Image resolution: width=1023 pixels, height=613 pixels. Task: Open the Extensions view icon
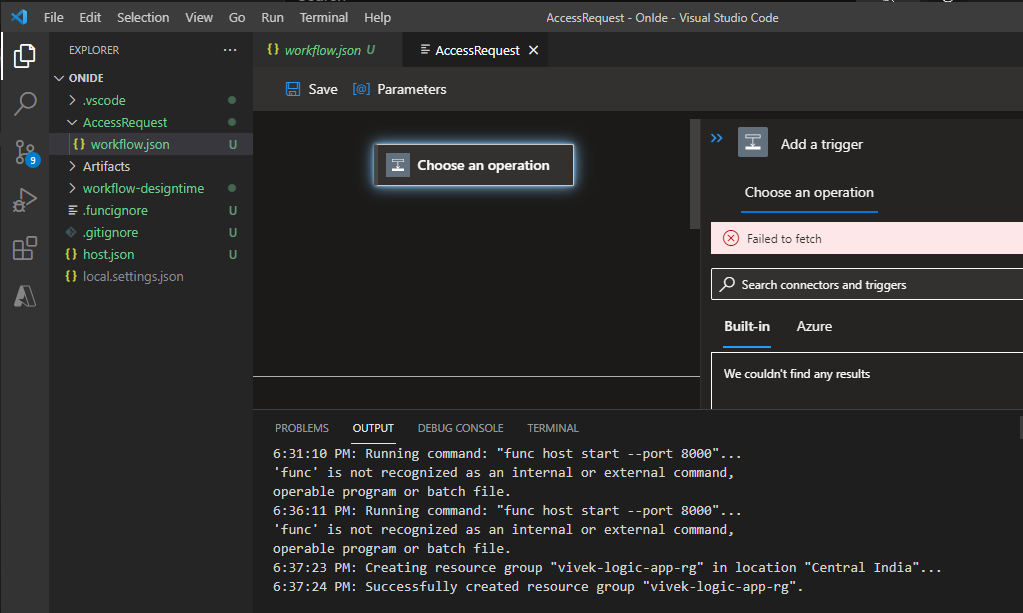point(25,248)
